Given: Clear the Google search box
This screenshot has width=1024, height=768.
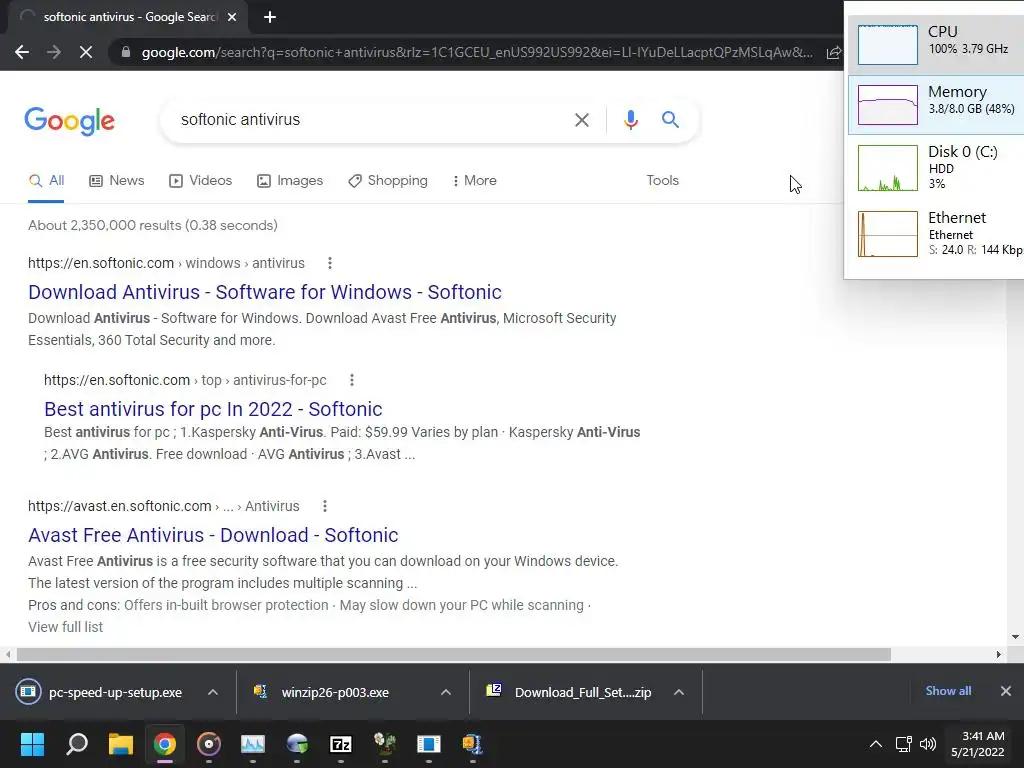Looking at the screenshot, I should (581, 120).
